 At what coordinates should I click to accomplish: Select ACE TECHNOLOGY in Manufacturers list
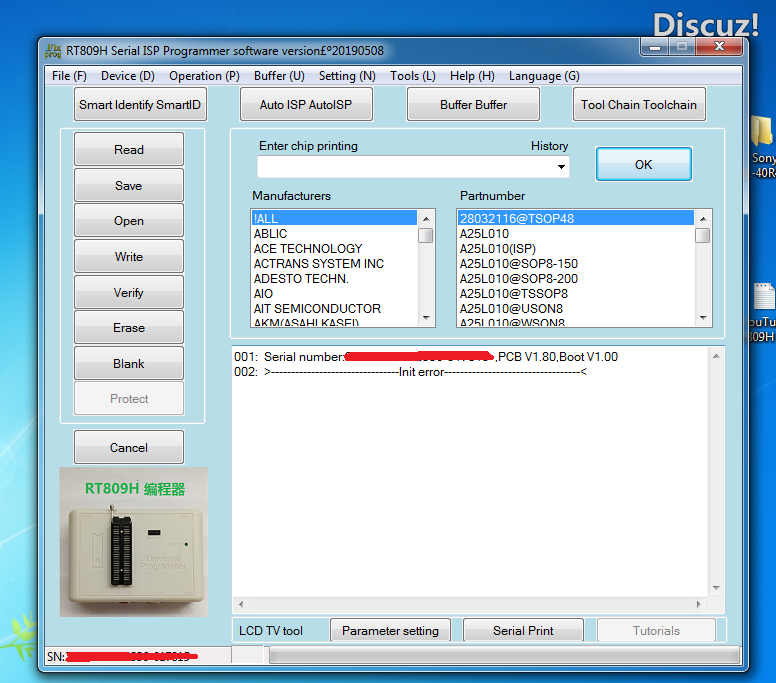(x=308, y=249)
